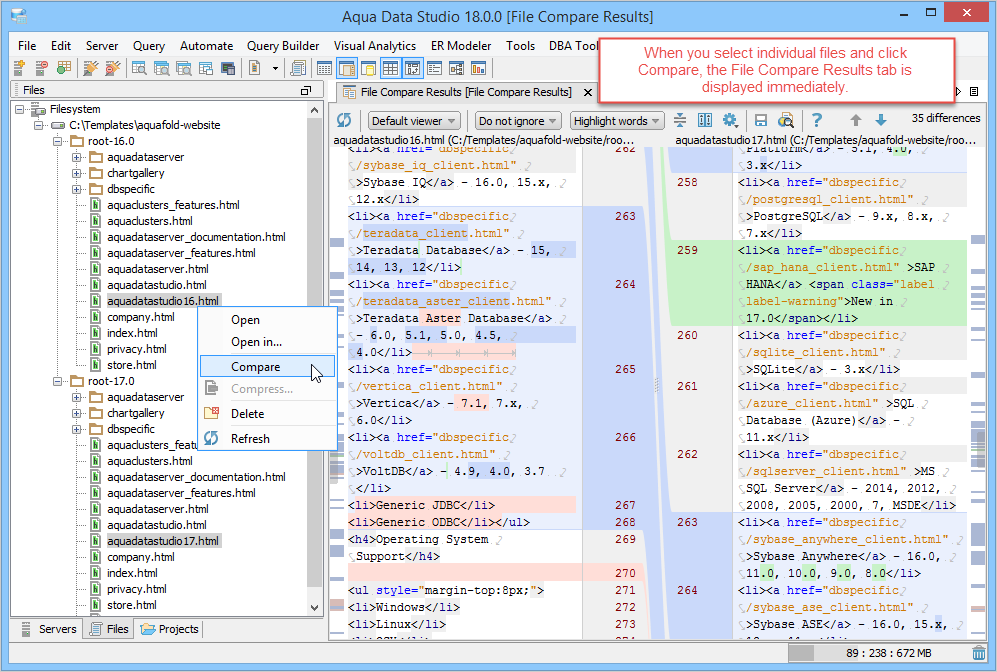The width and height of the screenshot is (997, 672).
Task: Open the Query Builder menu
Action: pyautogui.click(x=283, y=46)
